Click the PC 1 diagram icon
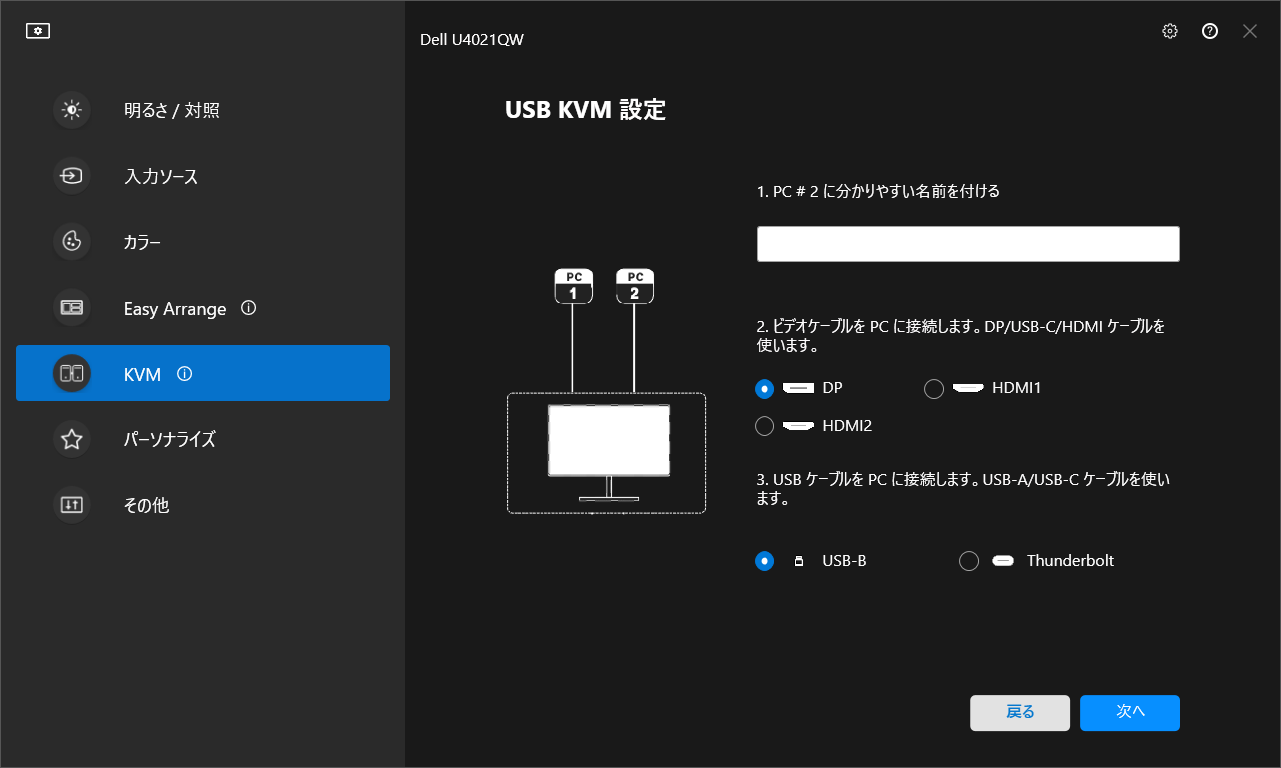The height and width of the screenshot is (768, 1281). 573,286
